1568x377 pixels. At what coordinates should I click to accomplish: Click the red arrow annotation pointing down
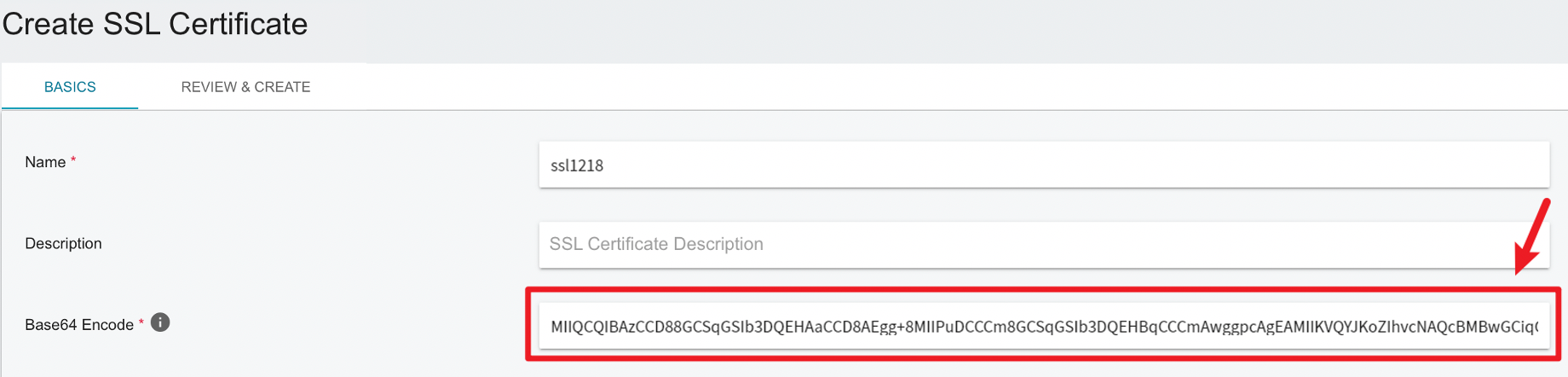(x=1531, y=237)
